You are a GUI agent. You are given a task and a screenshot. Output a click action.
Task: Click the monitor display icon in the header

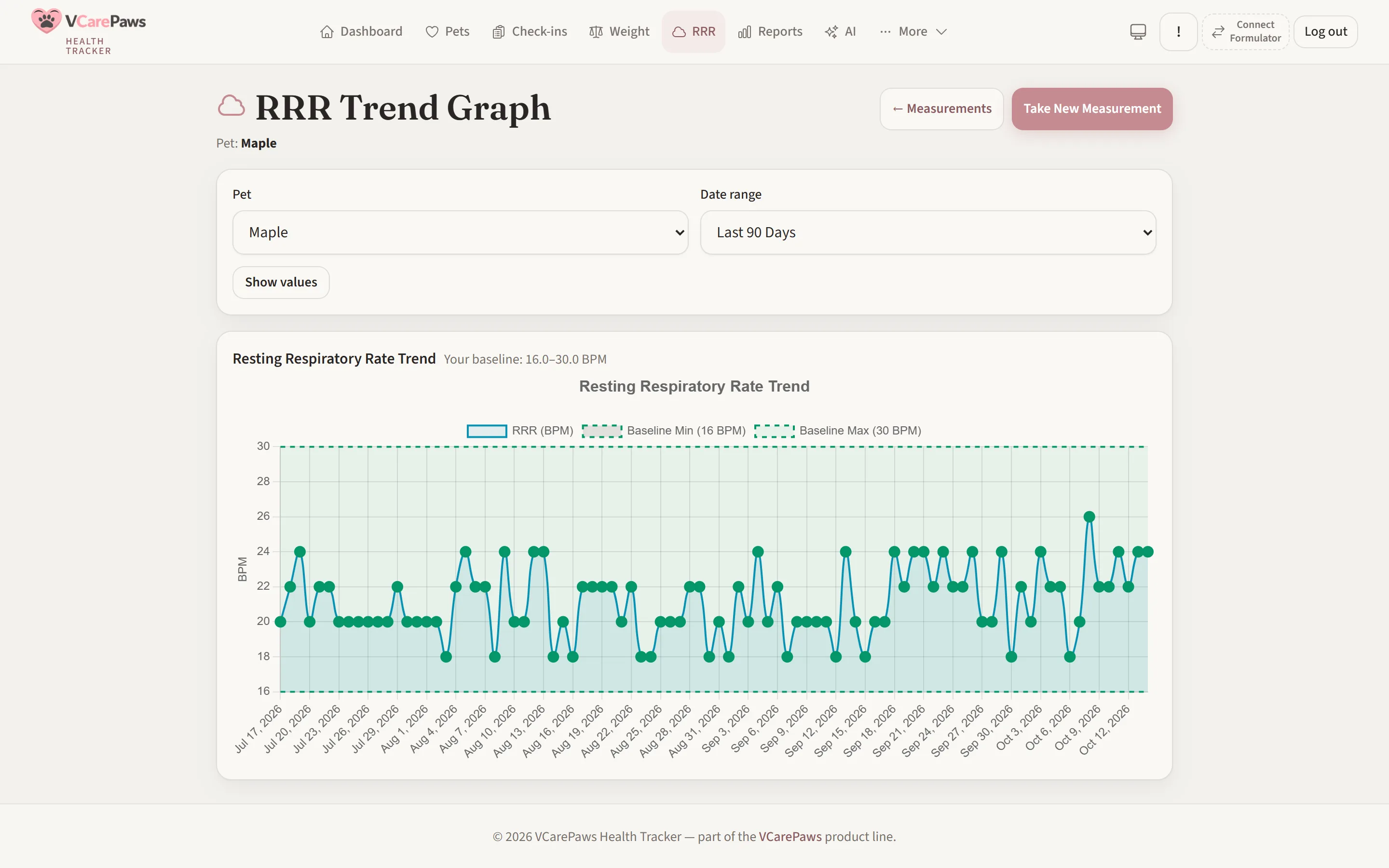pyautogui.click(x=1138, y=31)
